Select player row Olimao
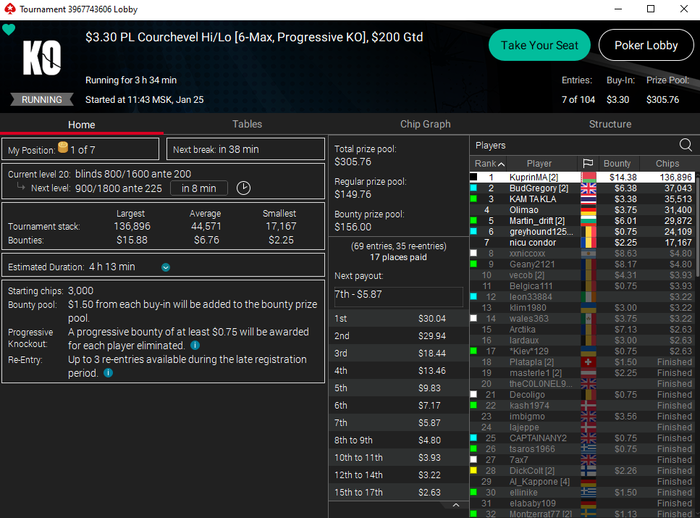Viewport: 700px width, 518px height. (x=582, y=210)
